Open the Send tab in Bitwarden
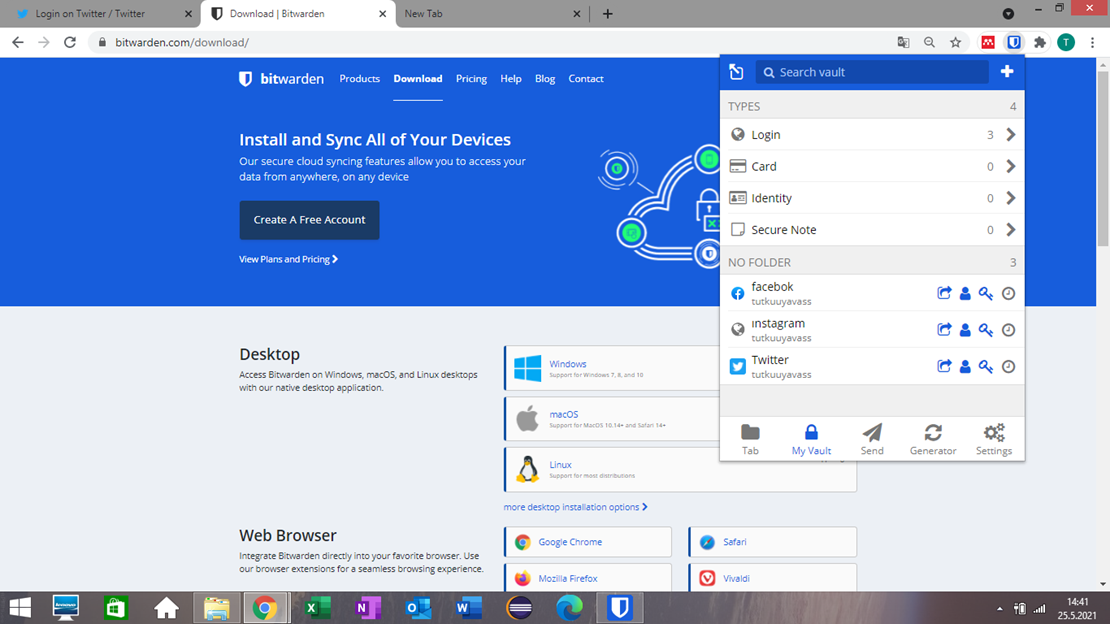The image size is (1110, 624). 871,439
